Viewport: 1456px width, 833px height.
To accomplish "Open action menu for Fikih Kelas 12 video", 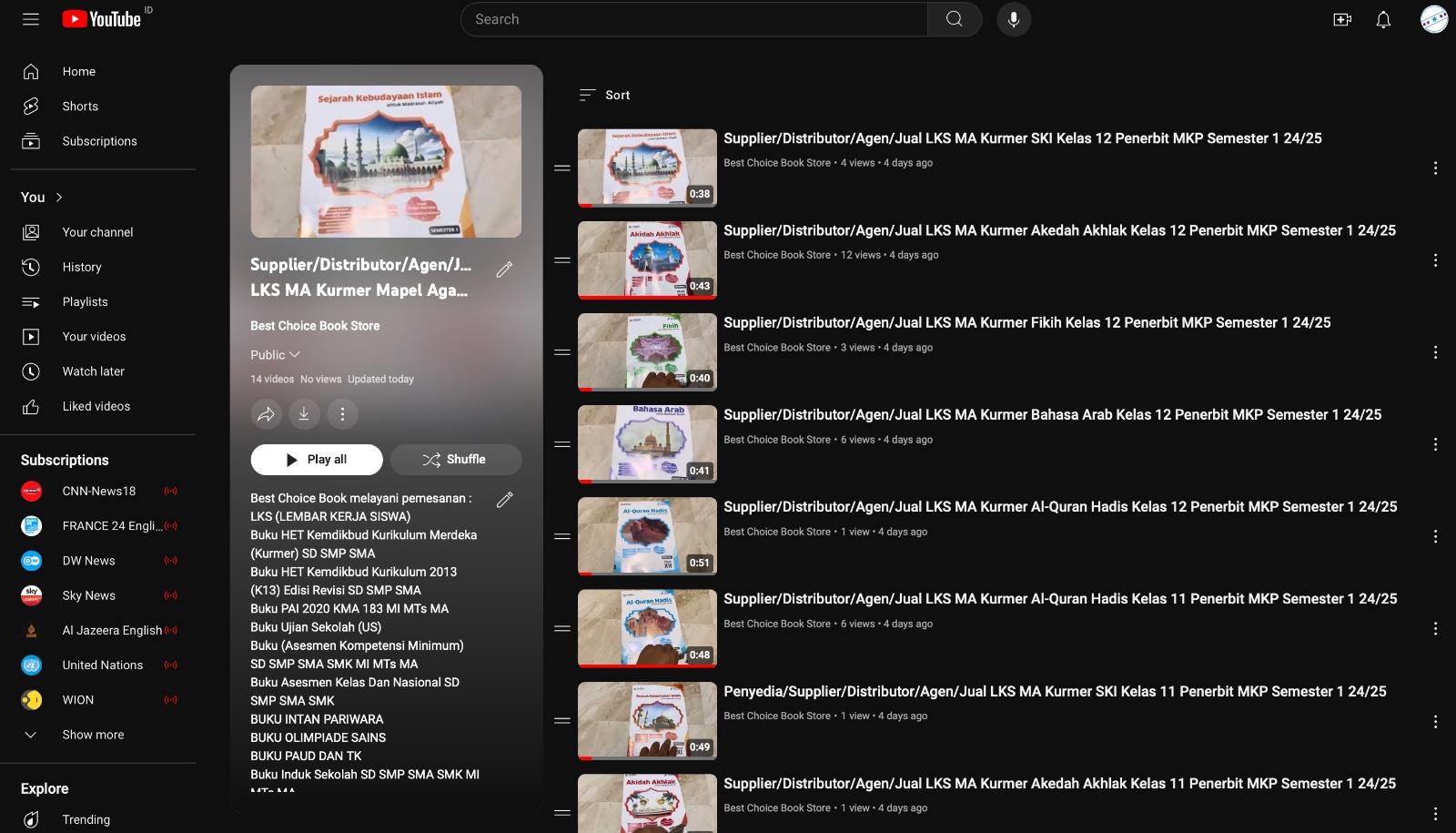I will pos(1435,352).
